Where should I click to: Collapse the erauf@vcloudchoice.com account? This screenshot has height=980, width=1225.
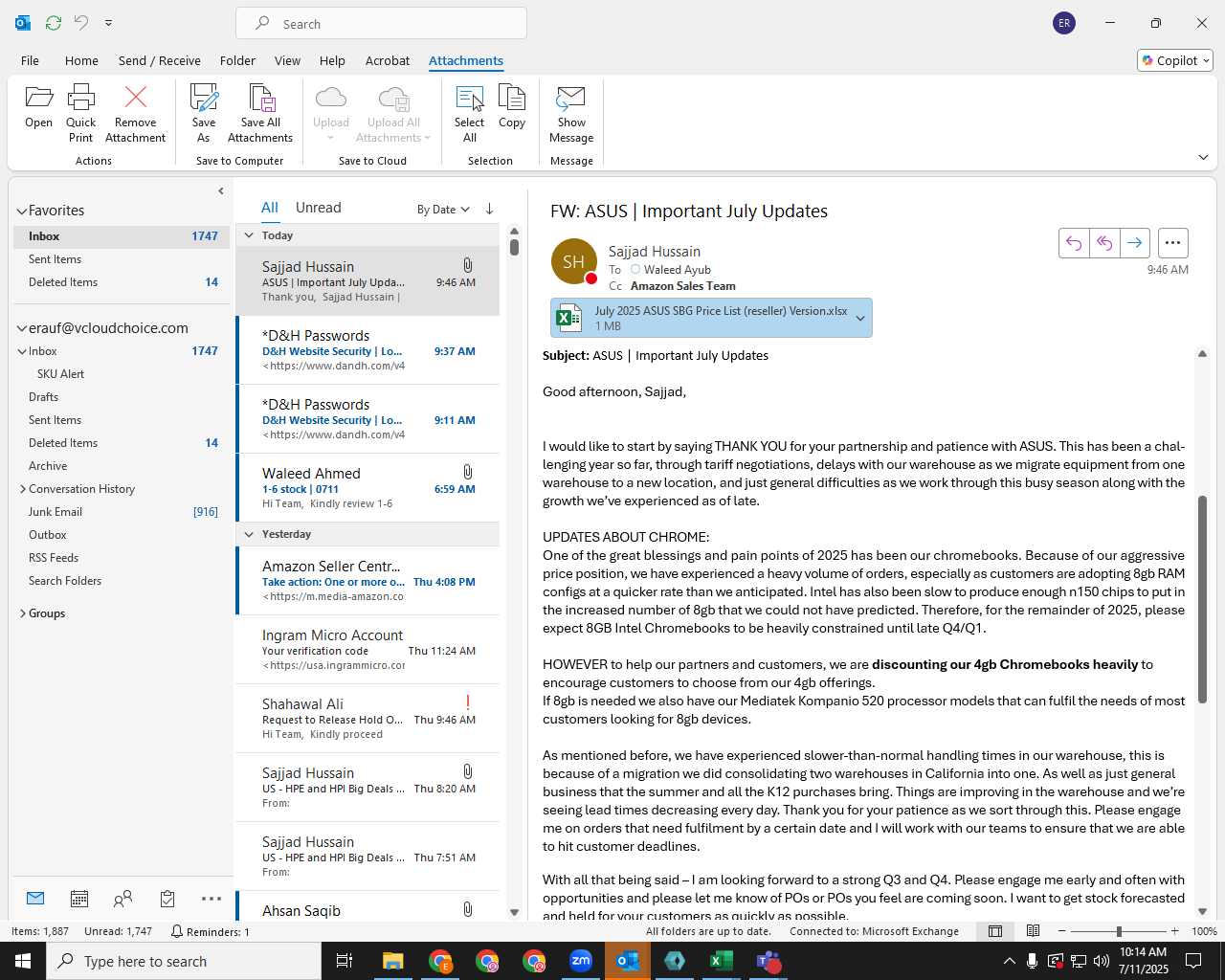(21, 328)
